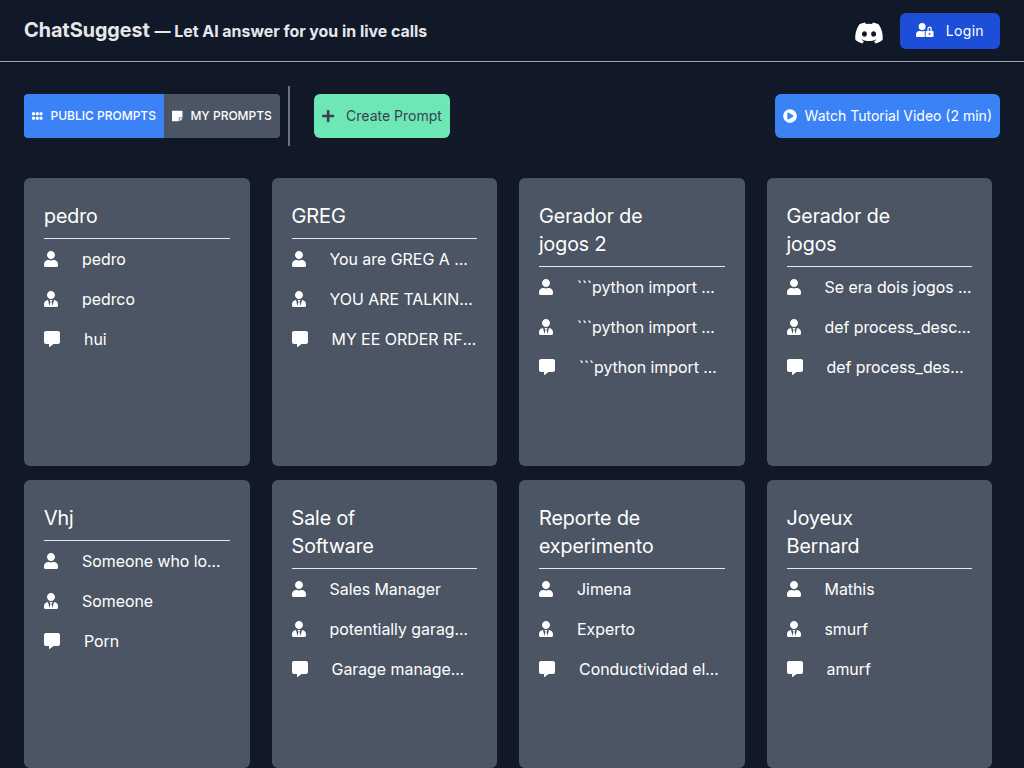Select the 'You are GREG A ...' text
This screenshot has height=768, width=1024.
[398, 259]
